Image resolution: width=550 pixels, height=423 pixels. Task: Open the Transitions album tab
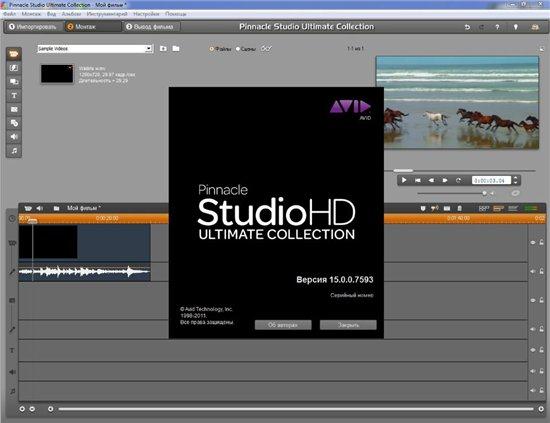(x=14, y=68)
